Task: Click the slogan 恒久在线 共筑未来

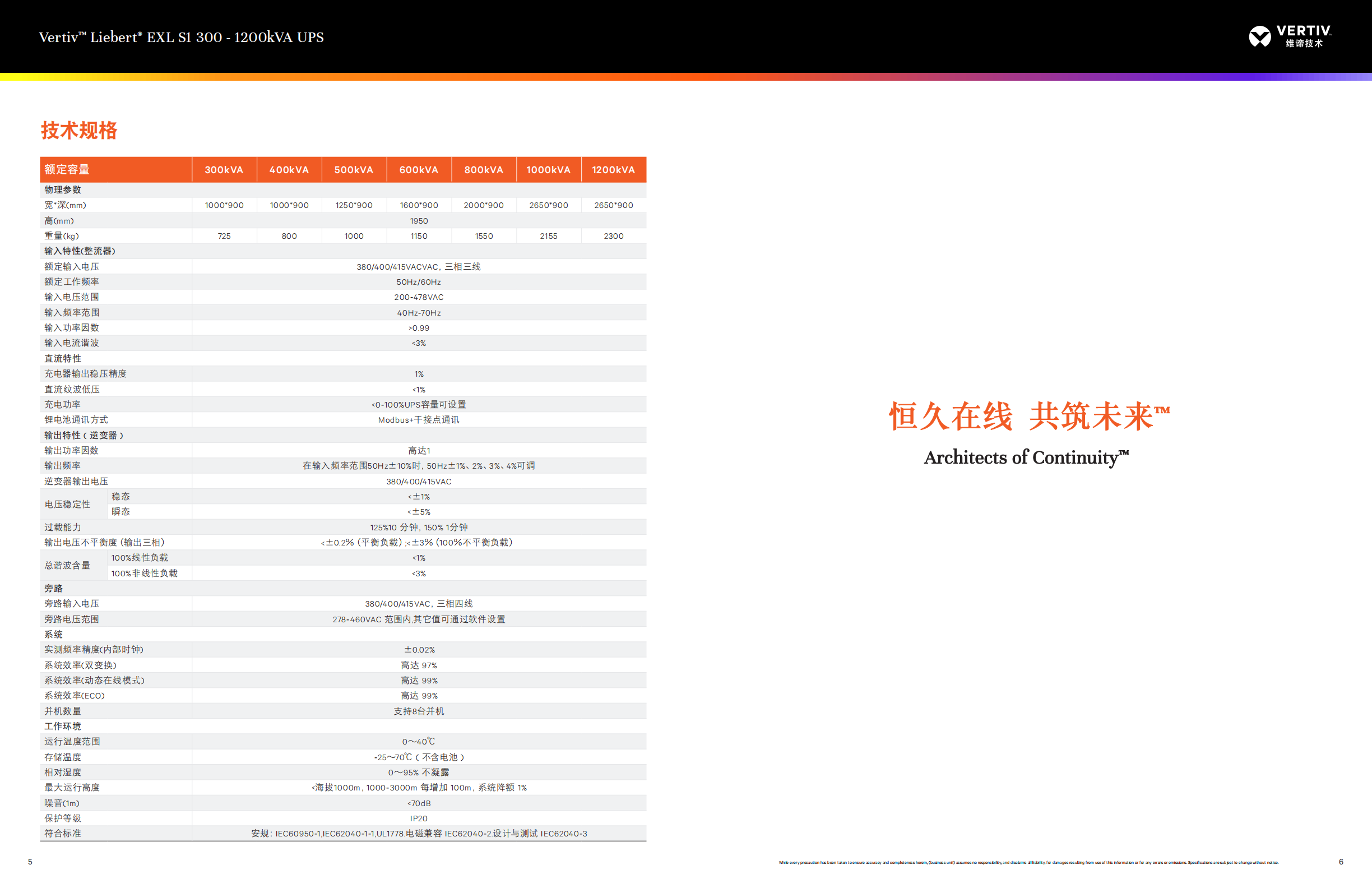Action: [1029, 417]
